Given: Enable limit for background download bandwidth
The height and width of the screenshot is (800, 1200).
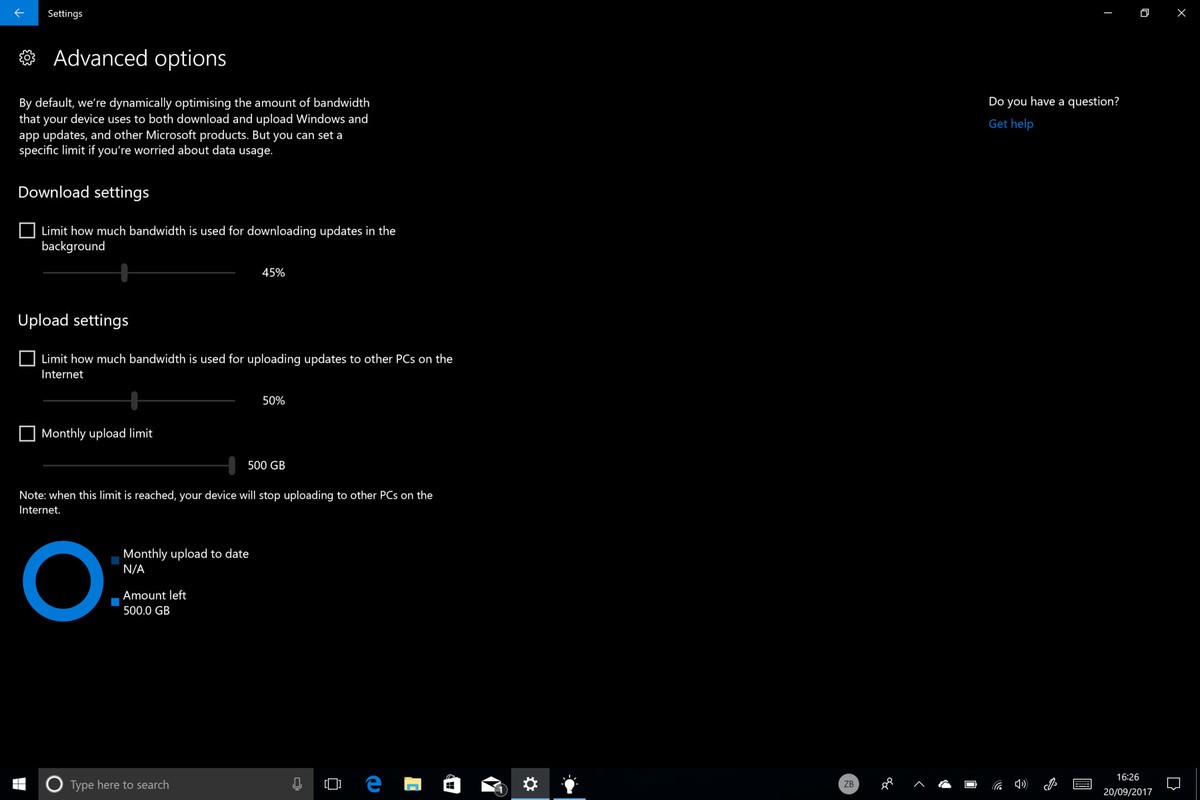Looking at the screenshot, I should click(x=27, y=231).
